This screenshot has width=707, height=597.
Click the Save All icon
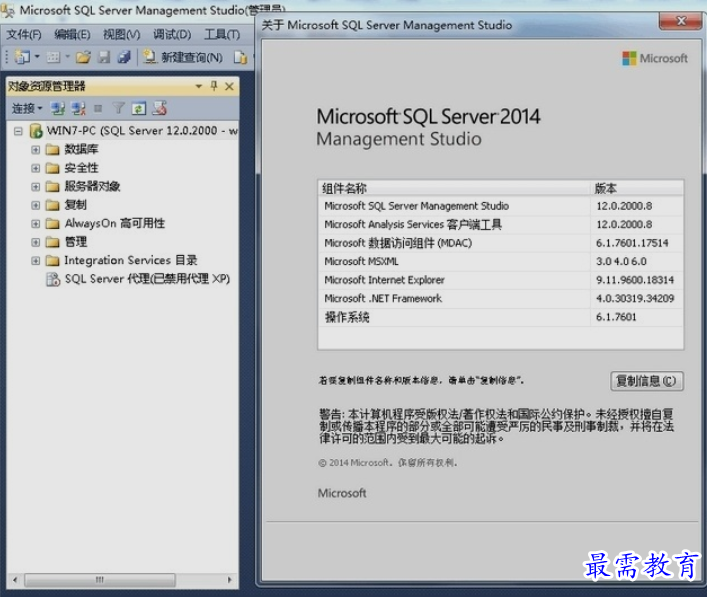124,57
